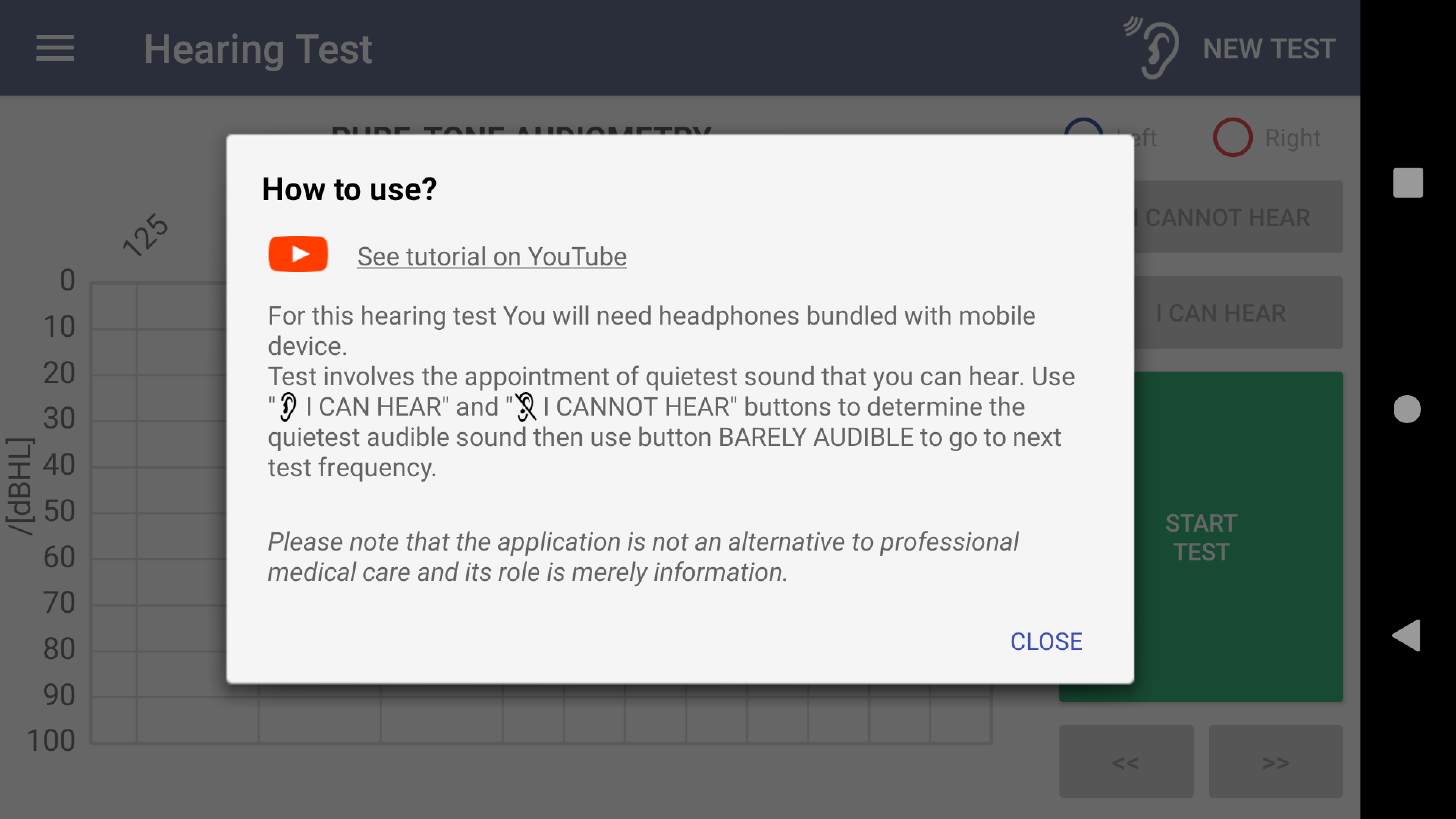Go to previous frequency with << button
Screen dimensions: 1456x819
point(1126,762)
